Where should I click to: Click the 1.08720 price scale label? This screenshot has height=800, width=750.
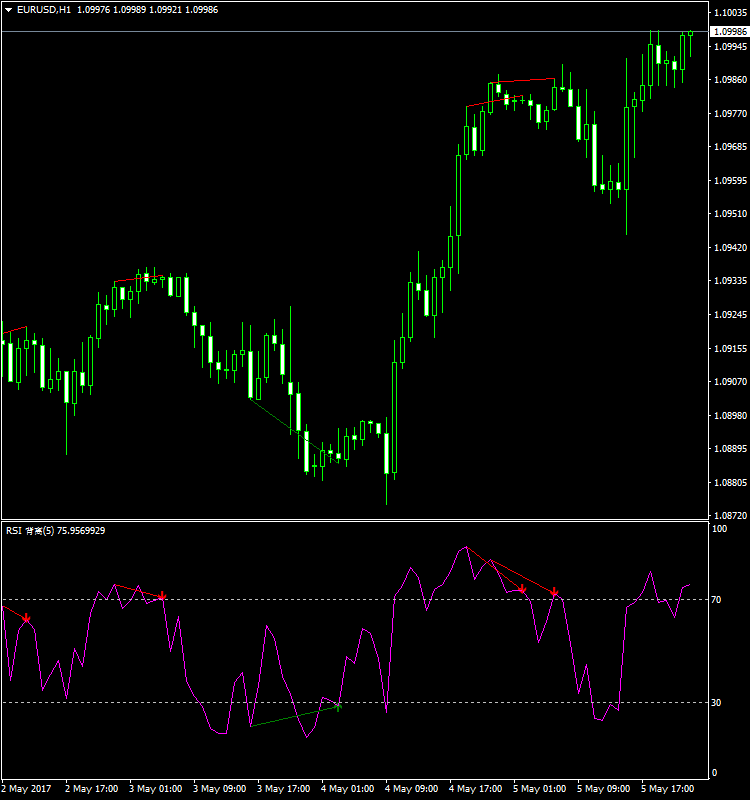(727, 516)
